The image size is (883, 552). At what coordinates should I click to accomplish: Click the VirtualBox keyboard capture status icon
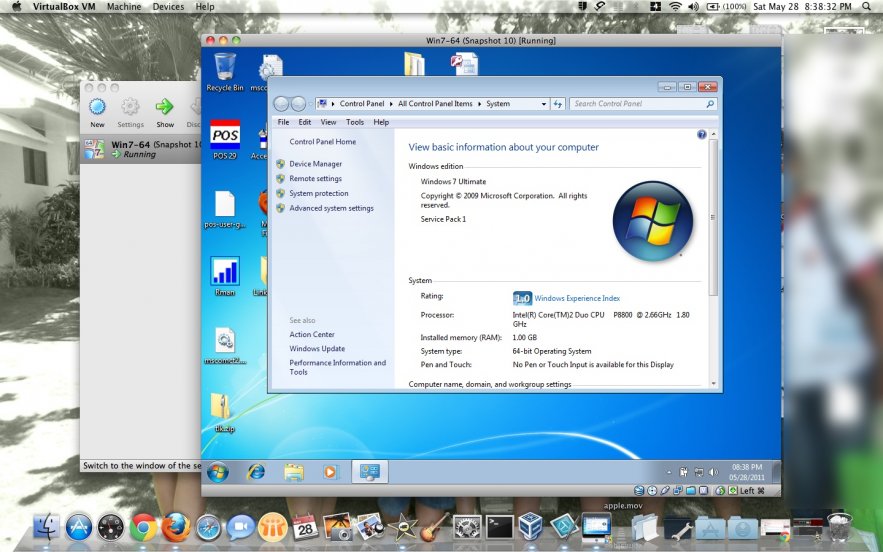733,491
